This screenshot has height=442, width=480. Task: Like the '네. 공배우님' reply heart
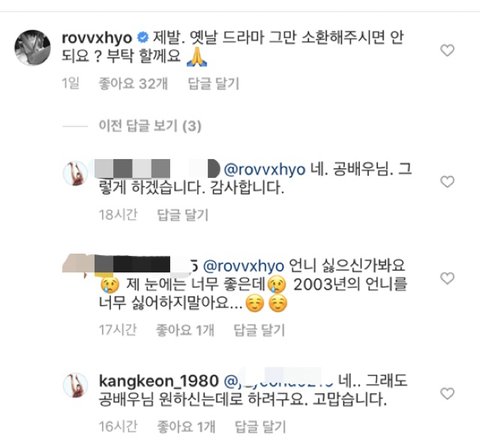[x=447, y=182]
